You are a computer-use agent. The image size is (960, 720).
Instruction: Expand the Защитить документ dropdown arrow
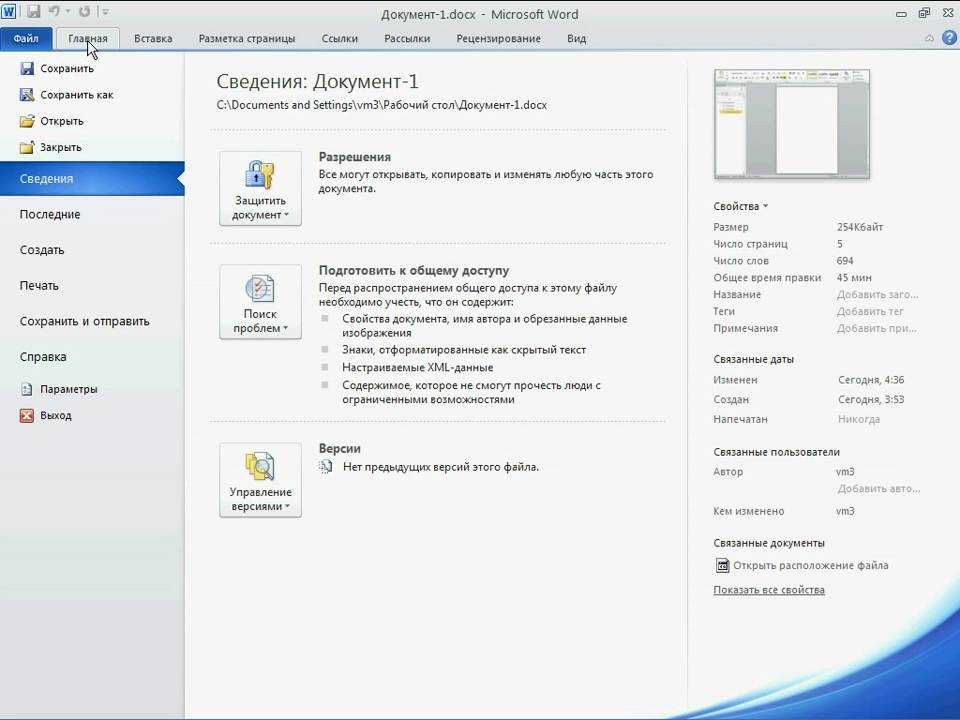(286, 215)
